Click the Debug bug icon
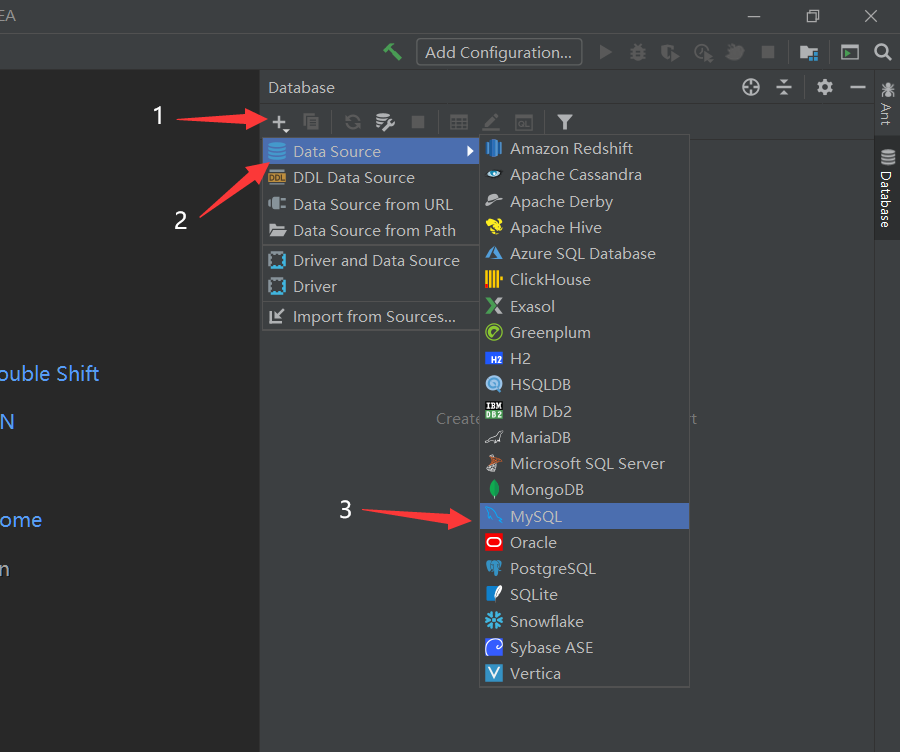 coord(638,52)
